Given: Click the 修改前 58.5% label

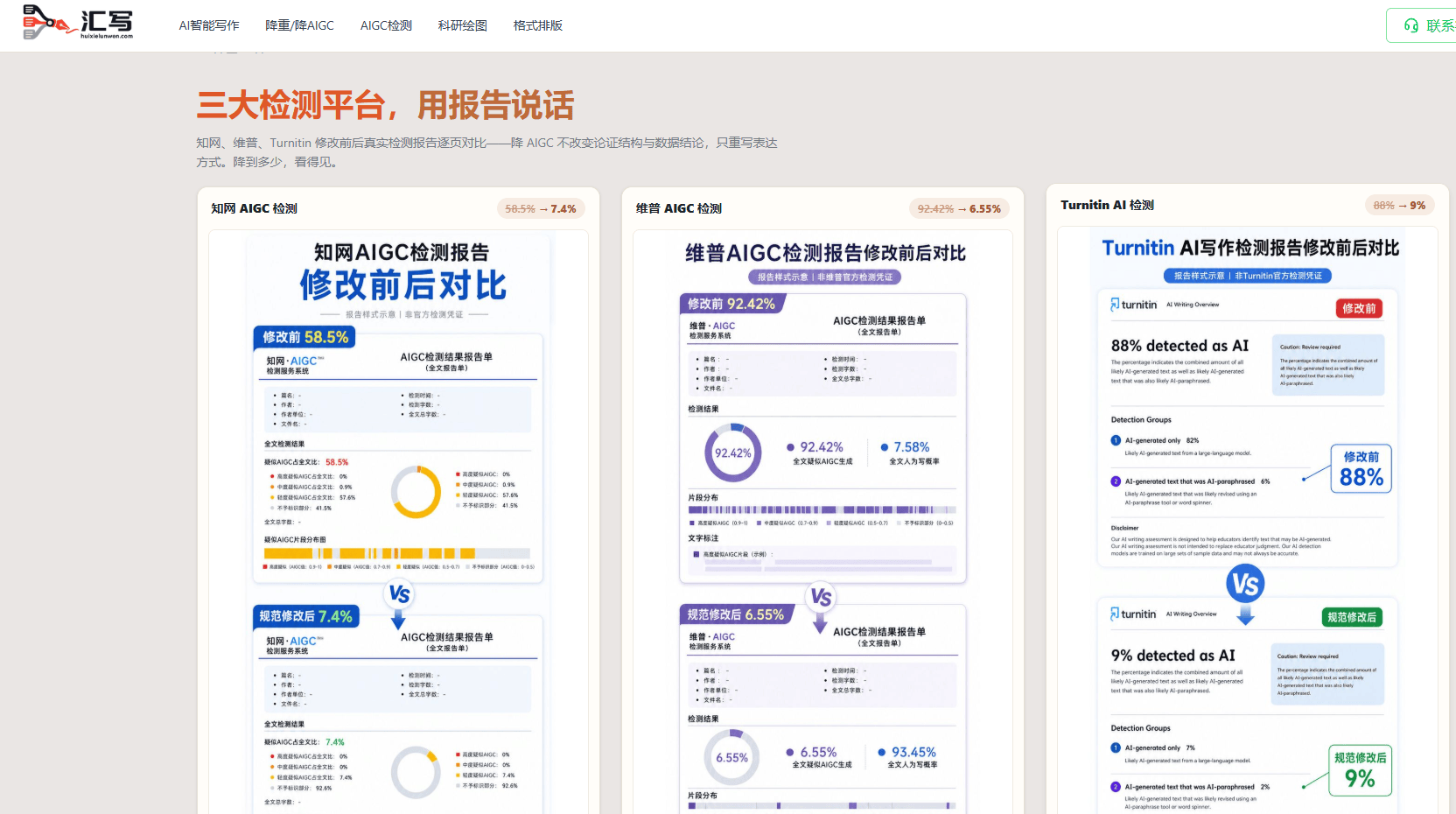Looking at the screenshot, I should pyautogui.click(x=304, y=337).
